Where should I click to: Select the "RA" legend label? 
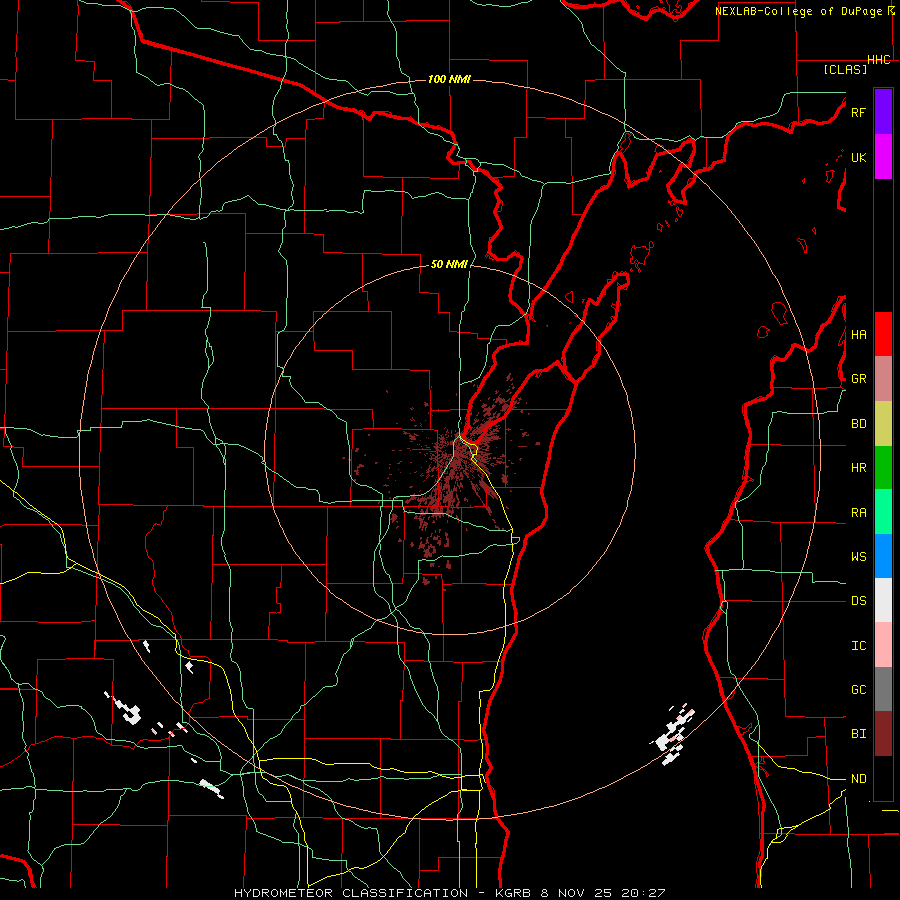point(858,512)
